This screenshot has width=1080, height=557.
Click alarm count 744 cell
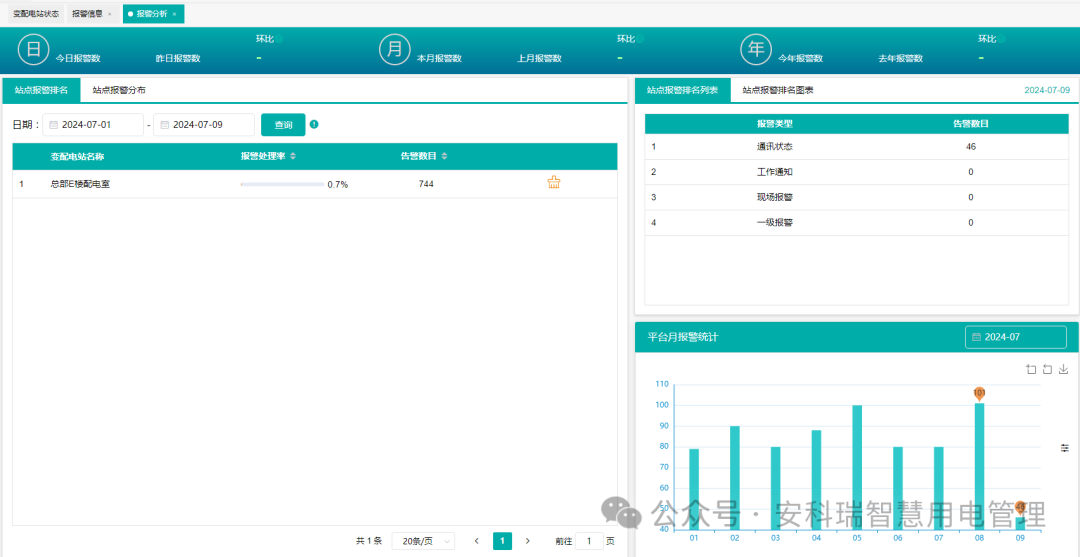tap(426, 184)
